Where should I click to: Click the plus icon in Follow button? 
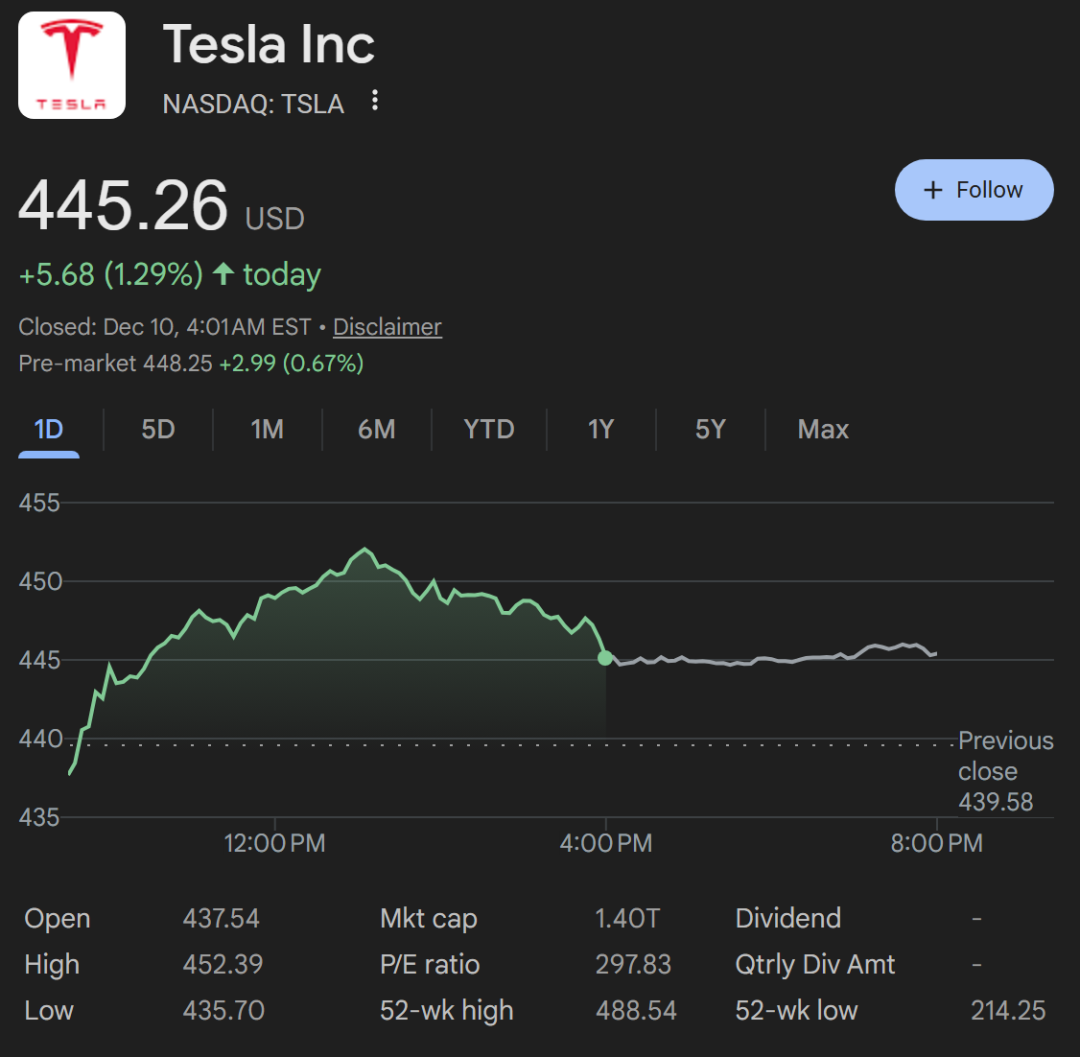(x=933, y=190)
